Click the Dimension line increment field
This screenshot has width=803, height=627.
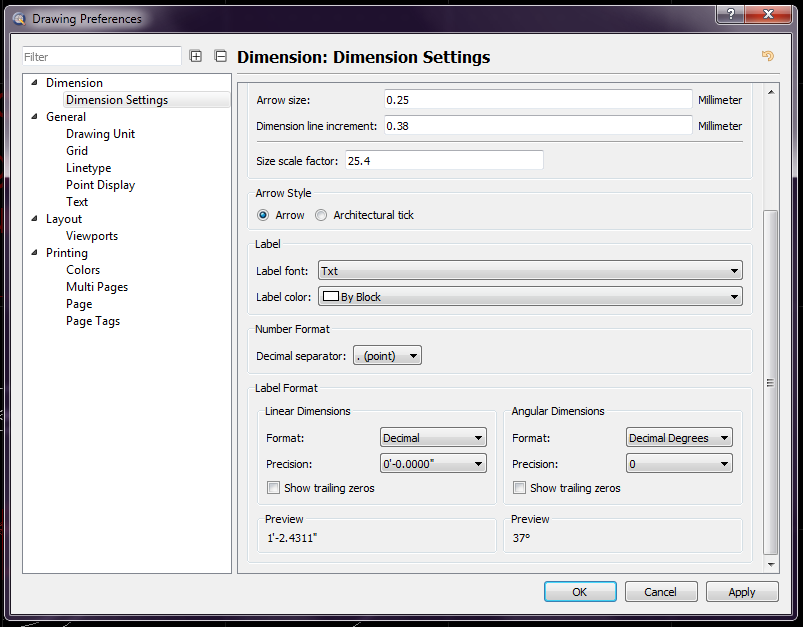click(538, 126)
